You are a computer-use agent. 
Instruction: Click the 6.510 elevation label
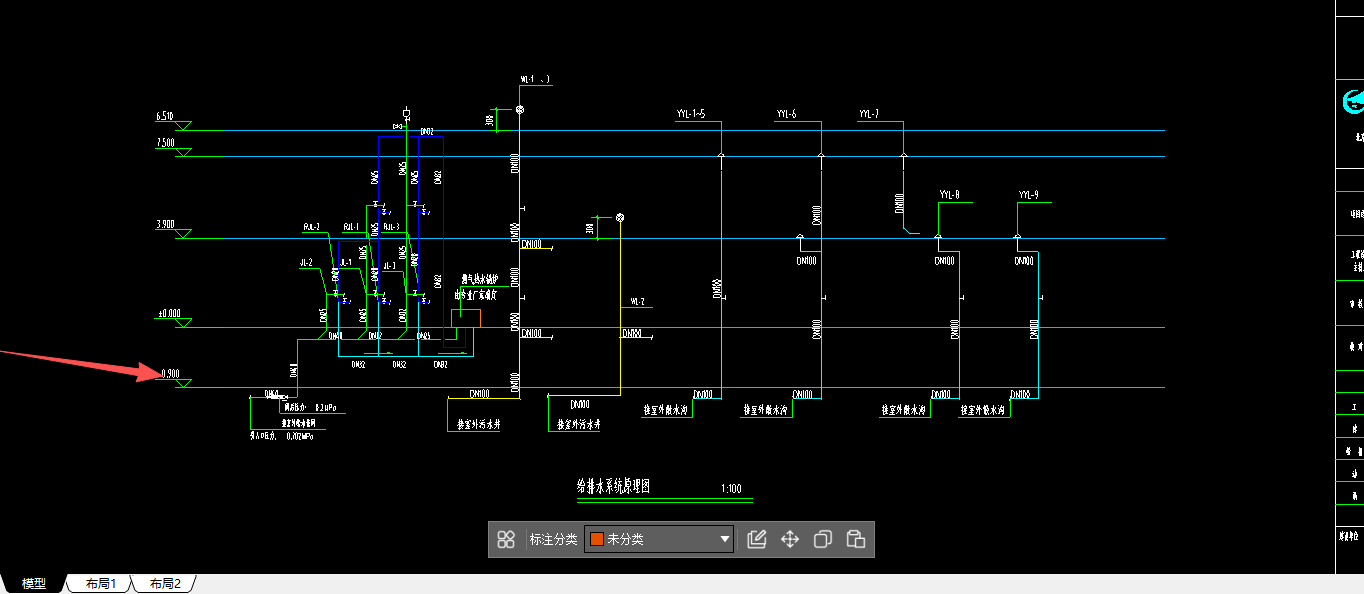[165, 117]
